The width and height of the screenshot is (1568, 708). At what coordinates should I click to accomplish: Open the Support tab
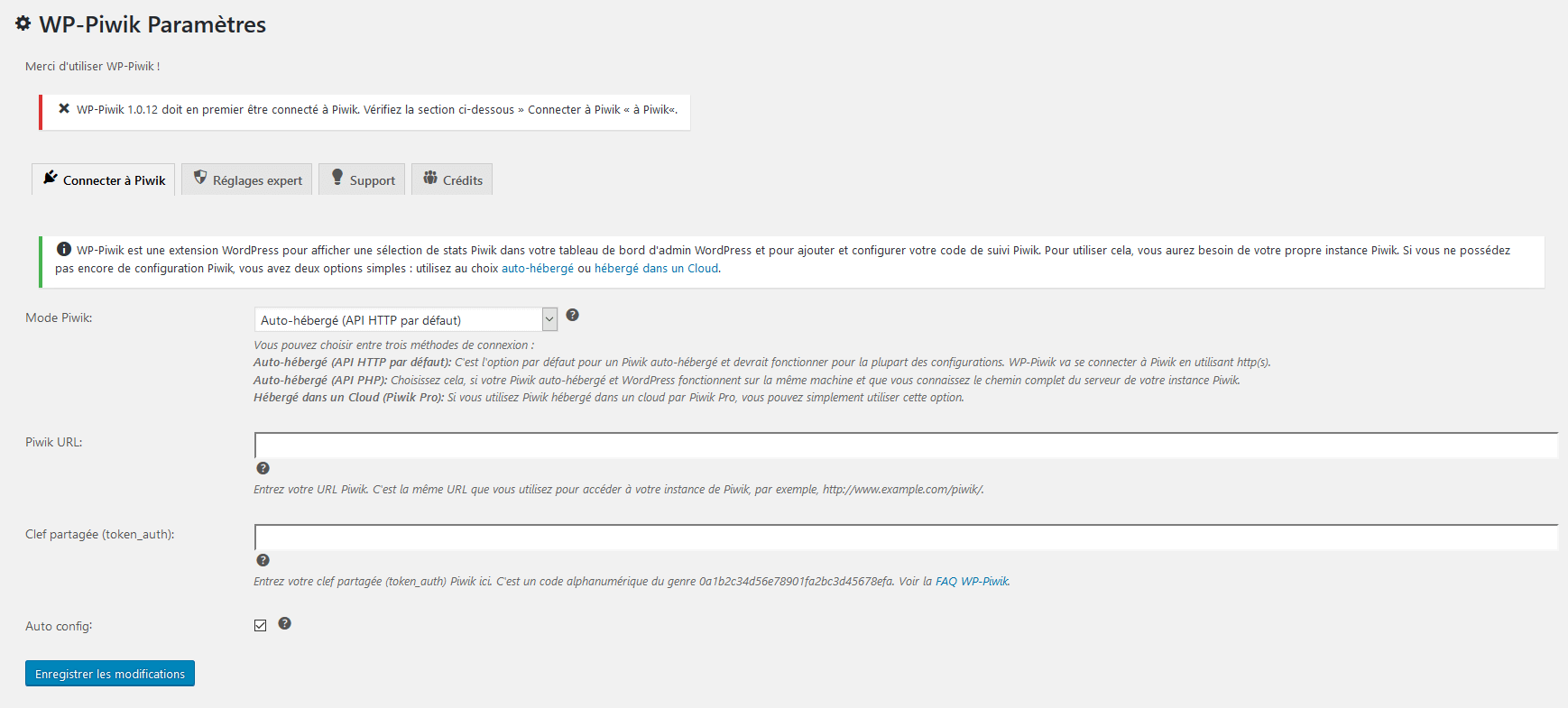362,179
